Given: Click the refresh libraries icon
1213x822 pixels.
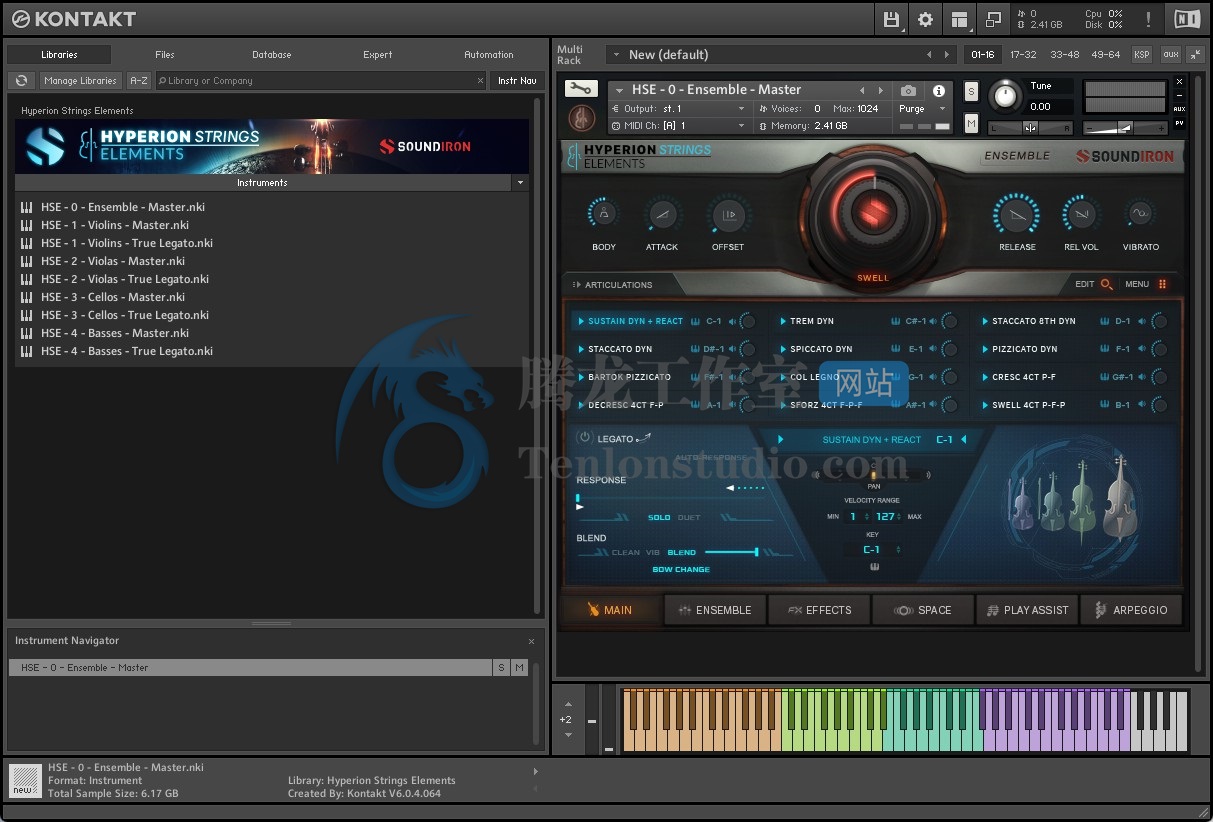Looking at the screenshot, I should [x=21, y=81].
